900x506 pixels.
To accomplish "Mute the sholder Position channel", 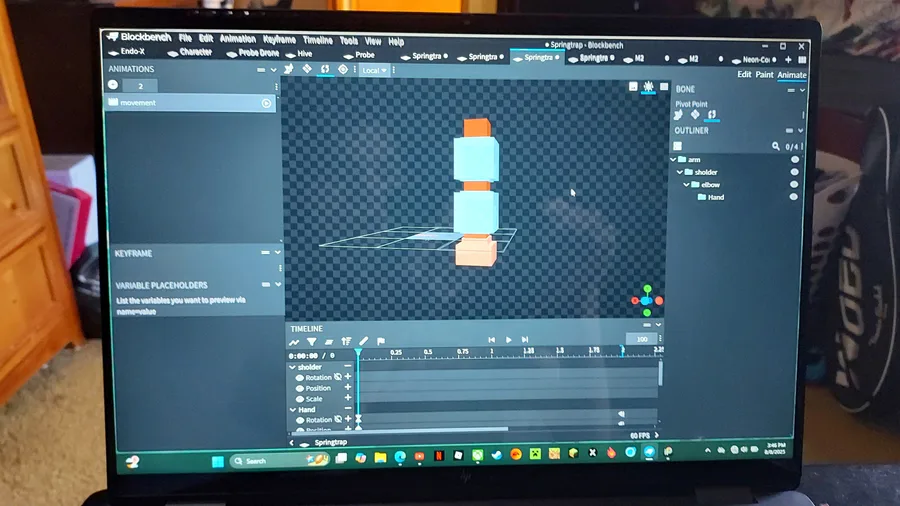I will tap(300, 388).
